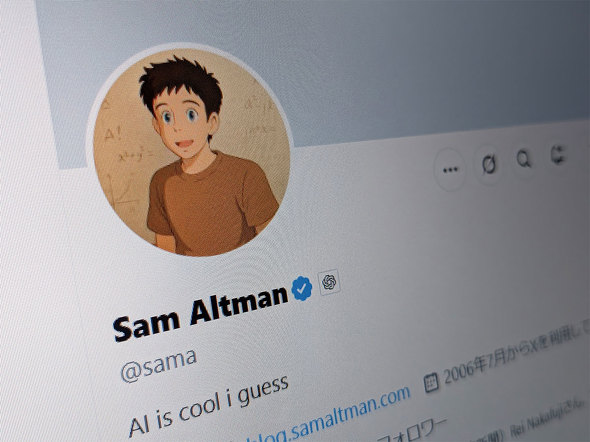Click the blue verified checkmark badge
Viewport: 590px width, 442px height.
coord(302,288)
